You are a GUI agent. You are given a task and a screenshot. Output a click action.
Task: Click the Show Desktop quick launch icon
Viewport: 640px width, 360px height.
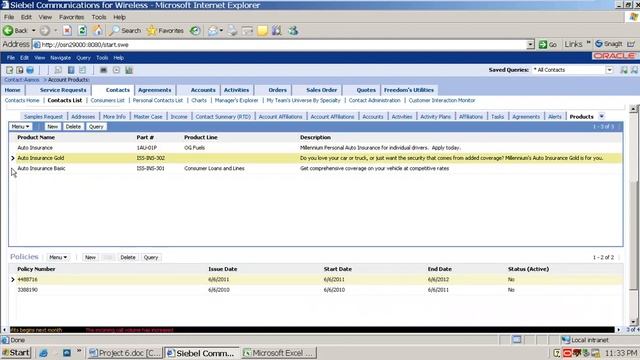pyautogui.click(x=67, y=353)
